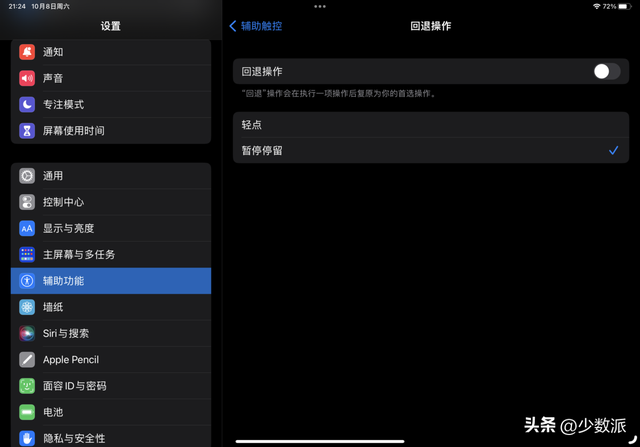This screenshot has width=640, height=447.
Task: Select the checked 暂停停留 option
Action: (x=431, y=151)
